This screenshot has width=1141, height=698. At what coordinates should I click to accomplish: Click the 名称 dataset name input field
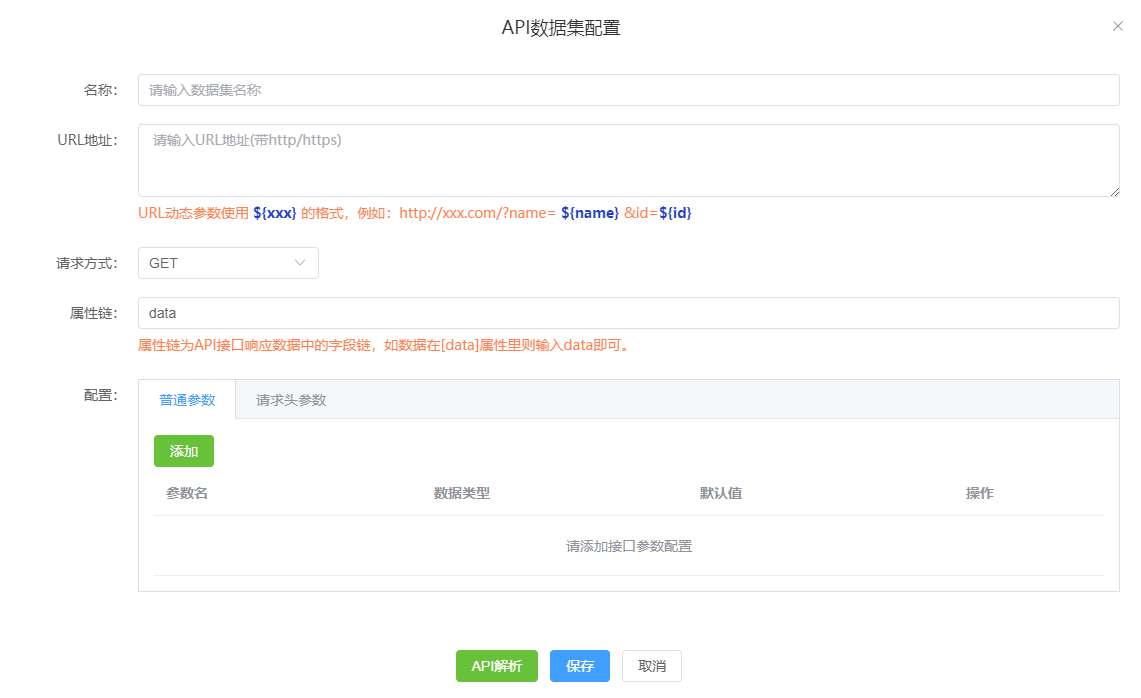pyautogui.click(x=628, y=90)
